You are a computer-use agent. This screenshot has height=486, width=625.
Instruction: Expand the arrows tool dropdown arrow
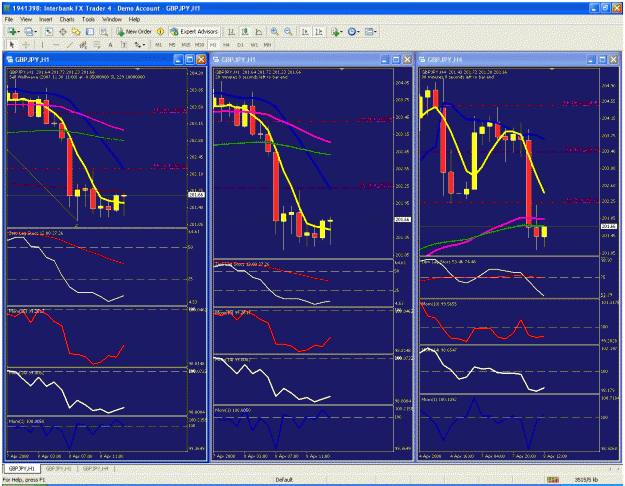144,45
